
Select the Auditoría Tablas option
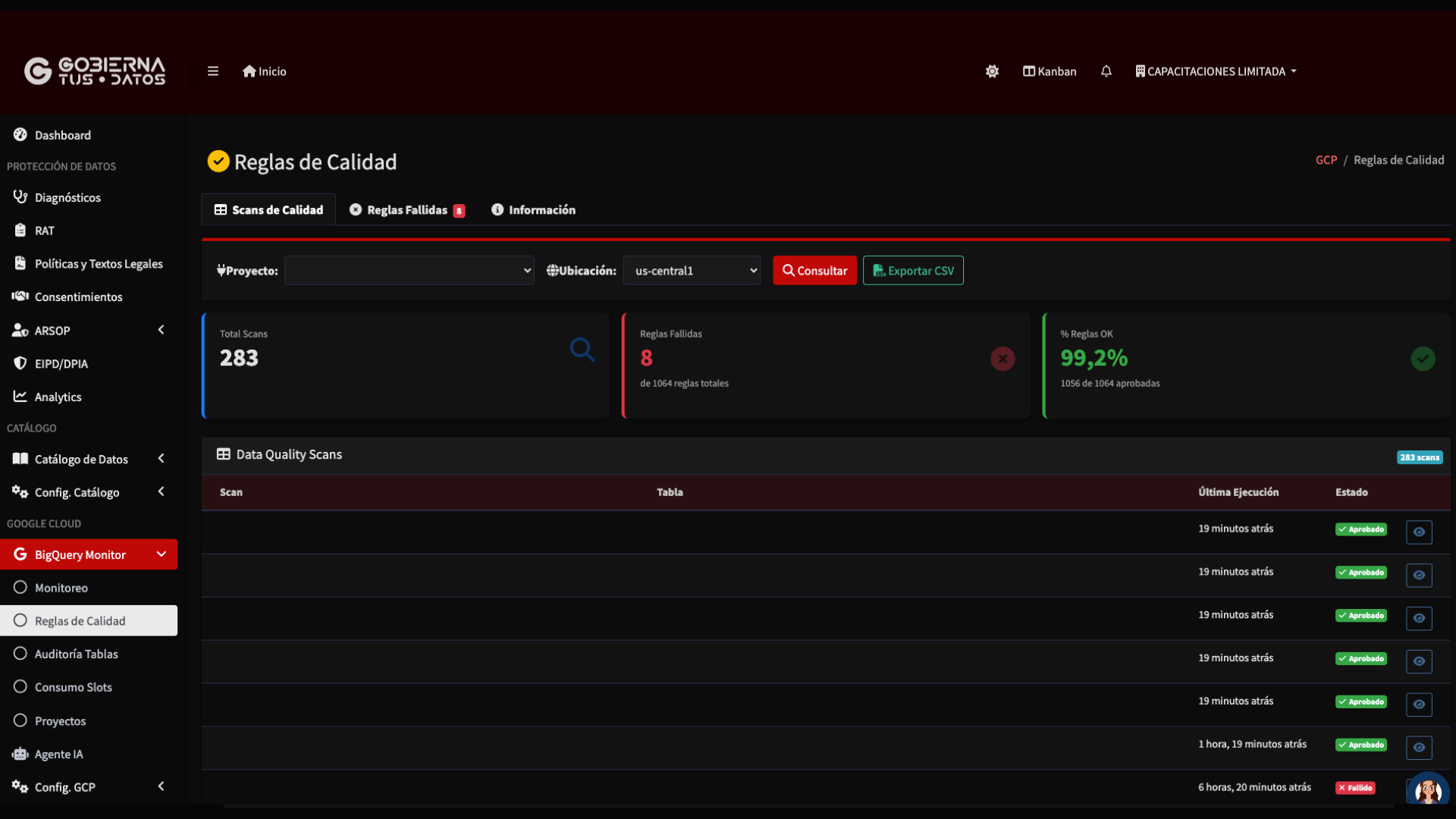point(77,654)
